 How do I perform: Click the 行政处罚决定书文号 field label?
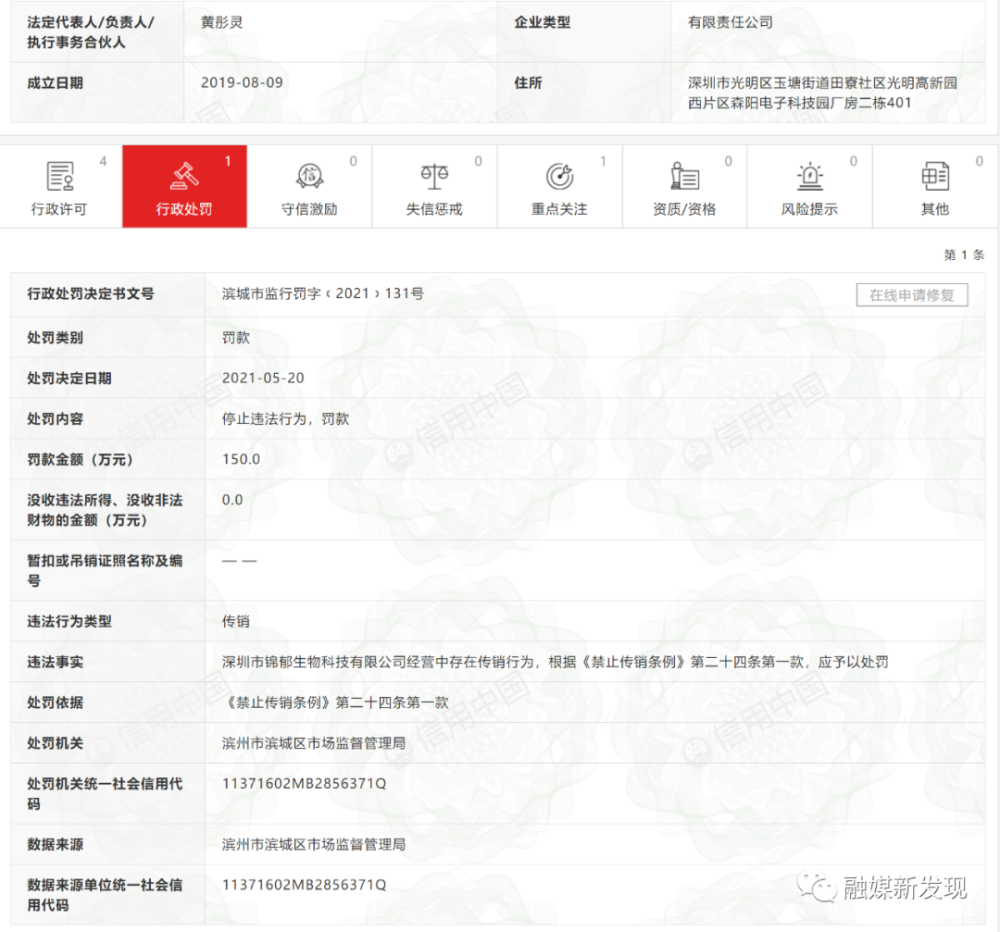91,294
